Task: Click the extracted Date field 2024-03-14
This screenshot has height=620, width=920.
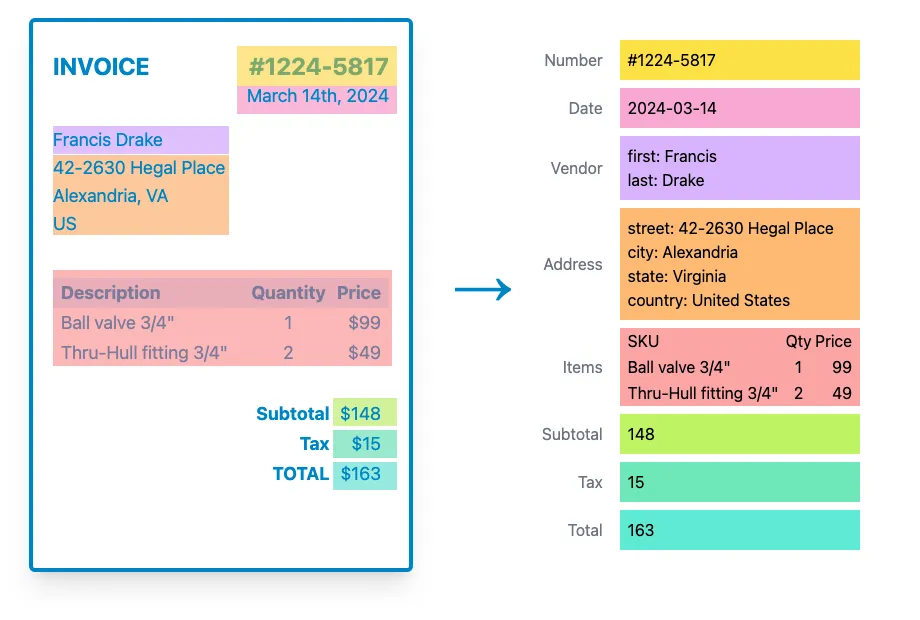Action: coord(739,108)
